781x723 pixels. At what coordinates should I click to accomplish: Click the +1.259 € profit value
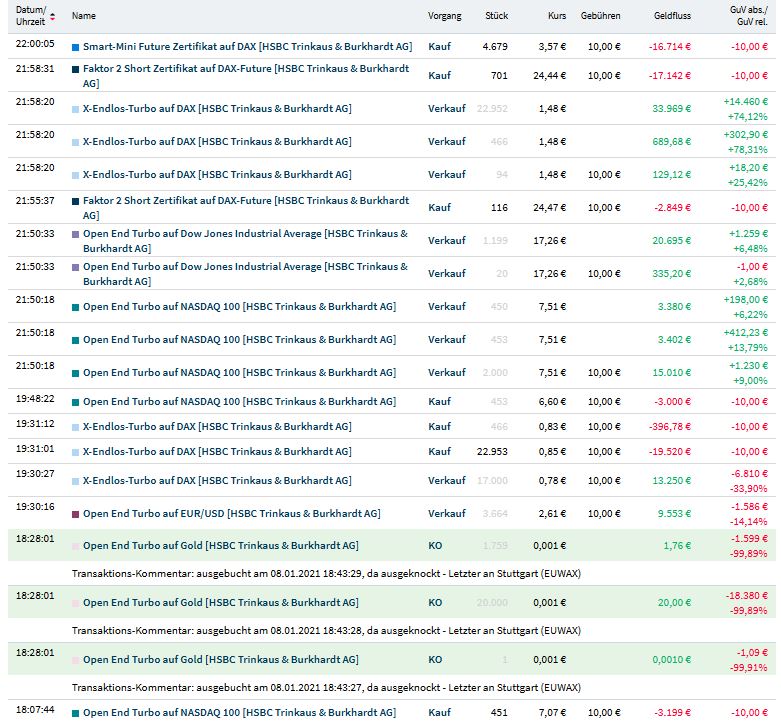pyautogui.click(x=748, y=234)
